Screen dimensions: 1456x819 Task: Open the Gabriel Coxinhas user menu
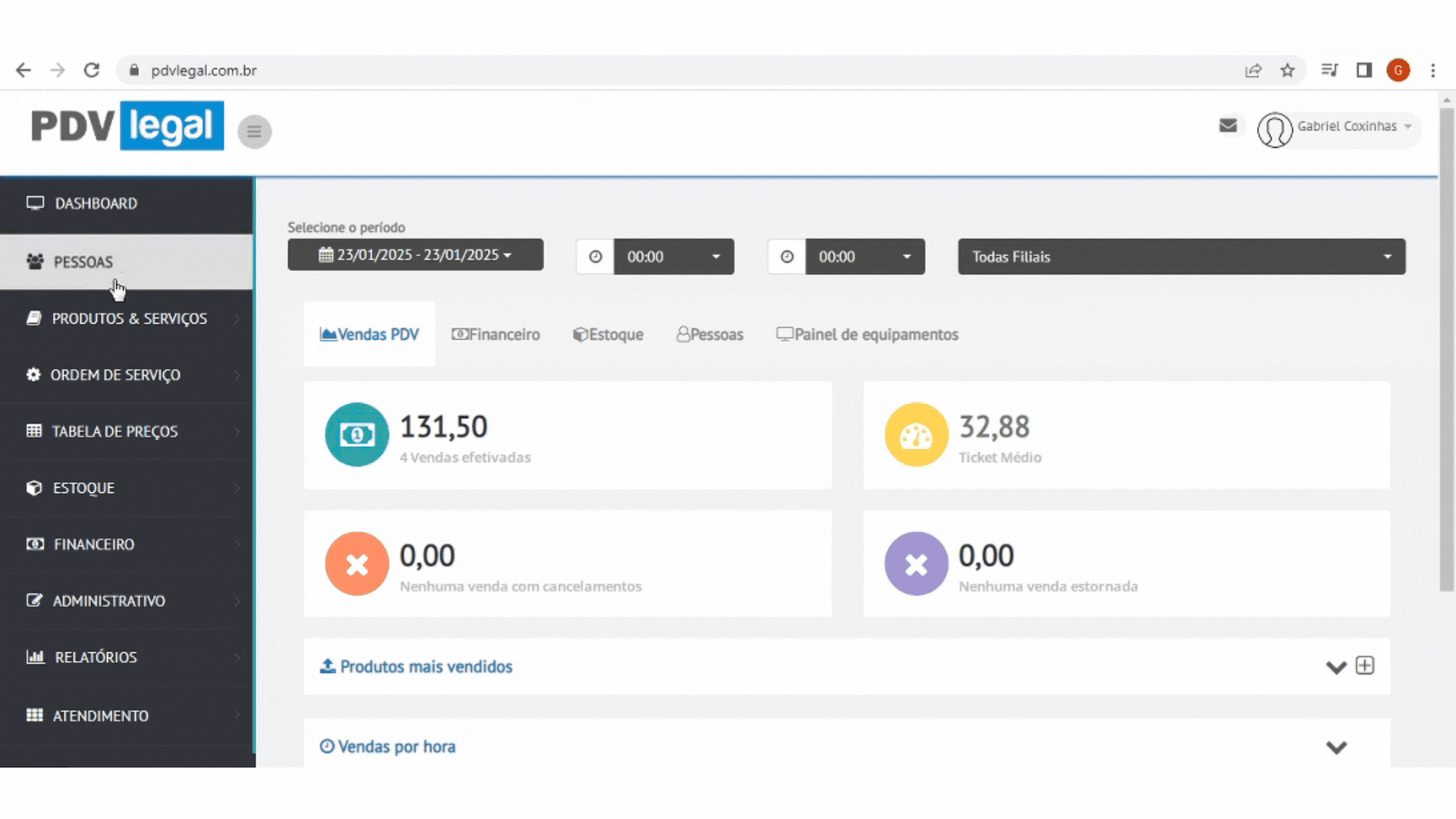click(1346, 127)
